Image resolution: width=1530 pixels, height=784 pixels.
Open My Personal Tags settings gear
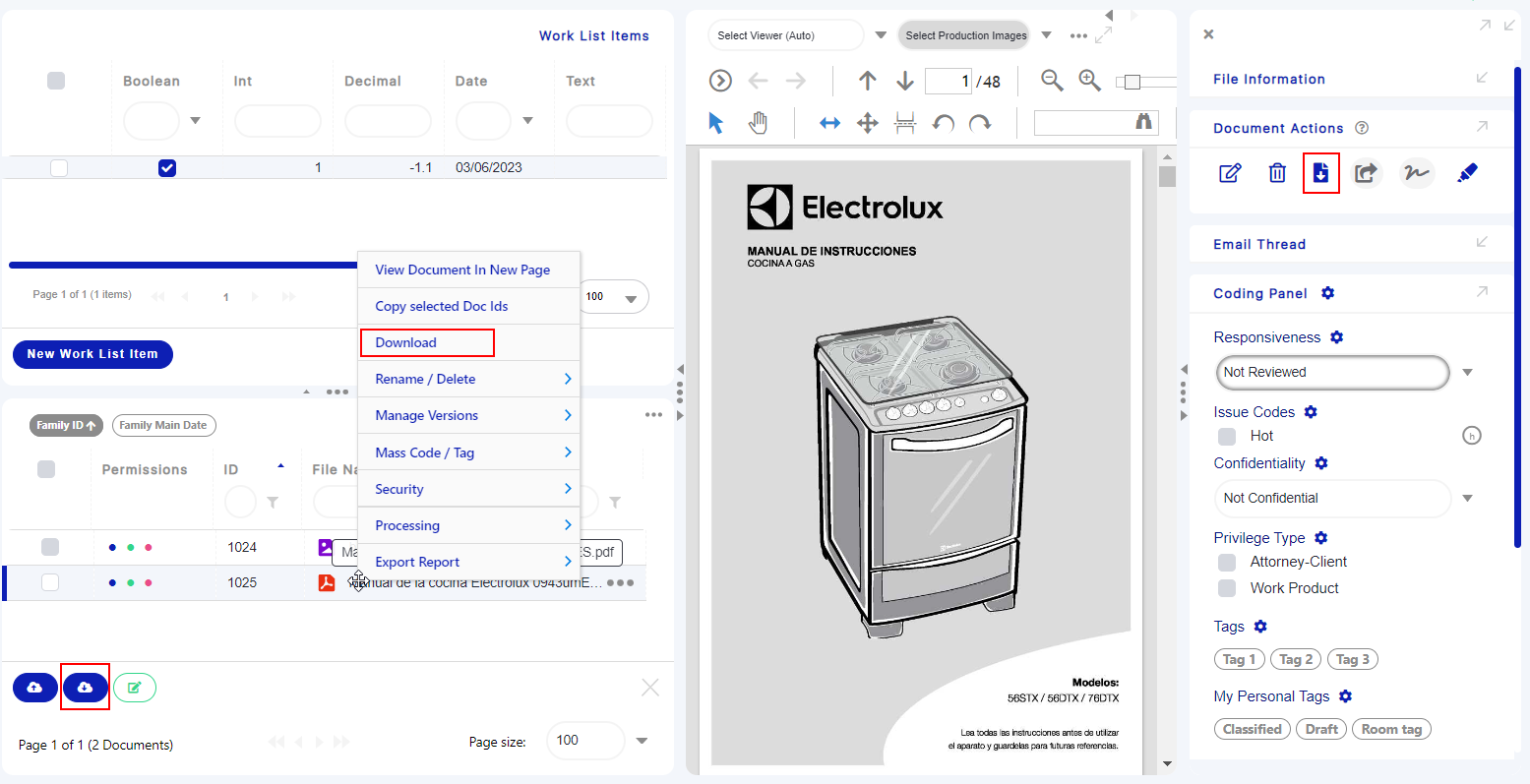coord(1345,696)
